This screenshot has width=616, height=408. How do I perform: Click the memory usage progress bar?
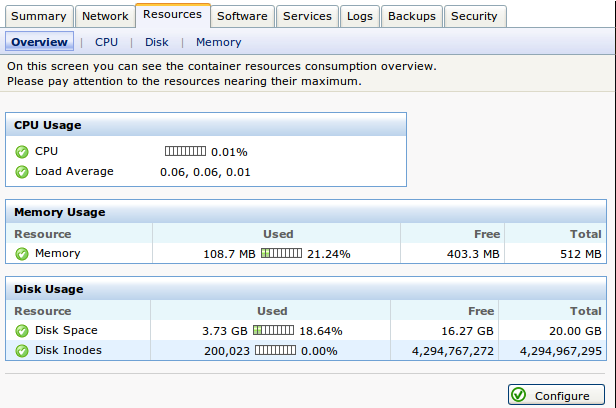click(x=281, y=254)
